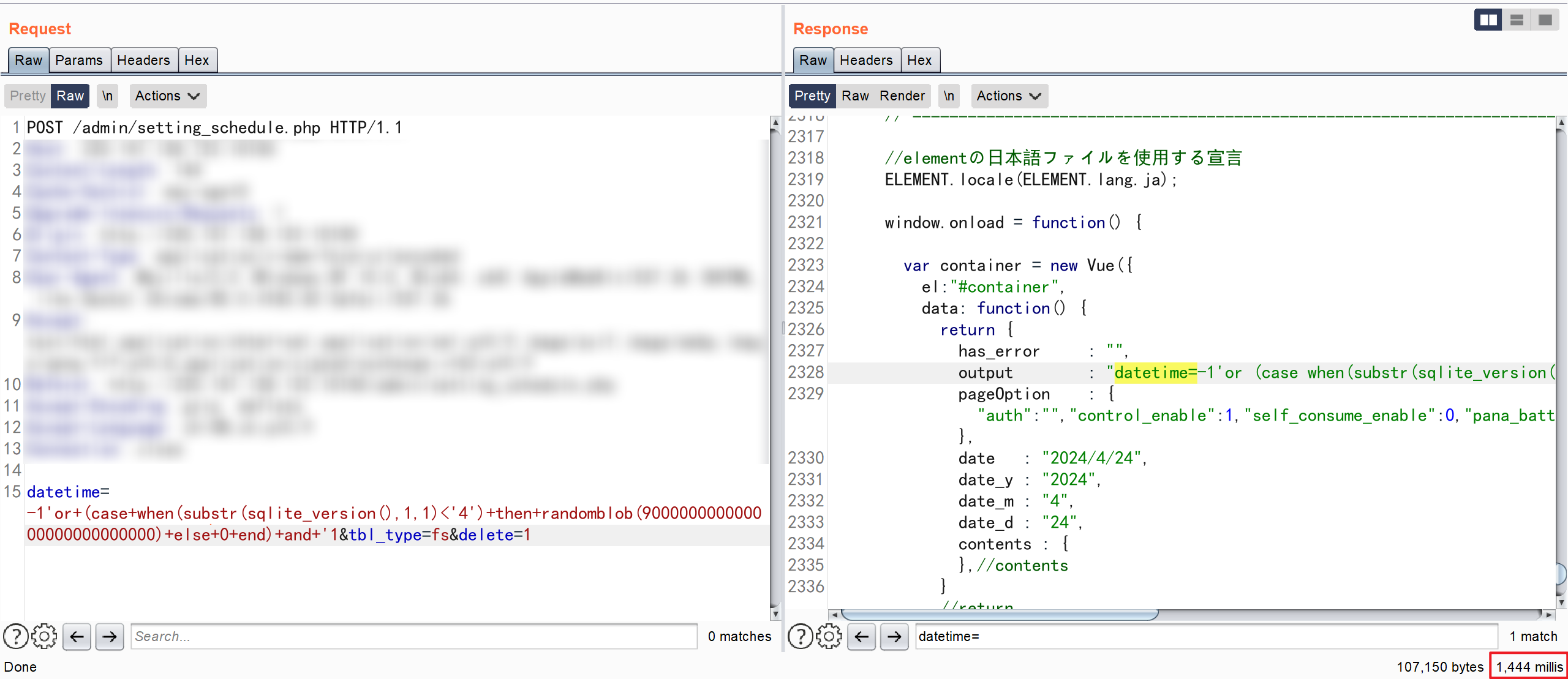
Task: Click the 1,444 millis response time
Action: pos(1529,667)
